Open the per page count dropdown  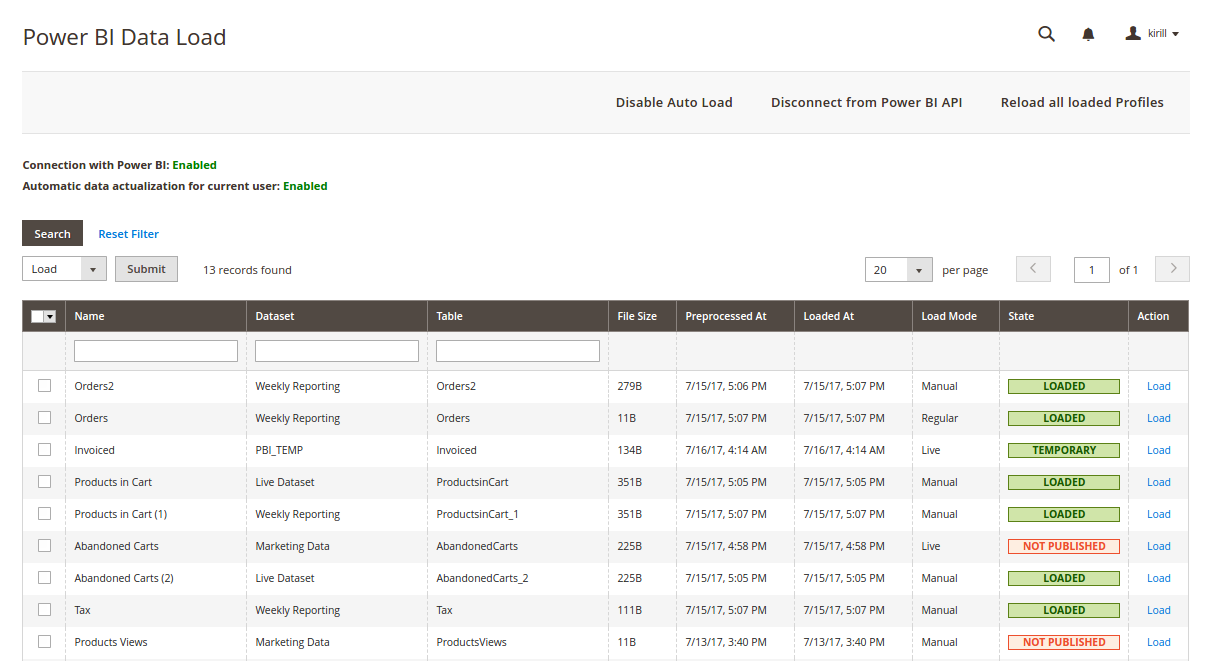point(899,270)
